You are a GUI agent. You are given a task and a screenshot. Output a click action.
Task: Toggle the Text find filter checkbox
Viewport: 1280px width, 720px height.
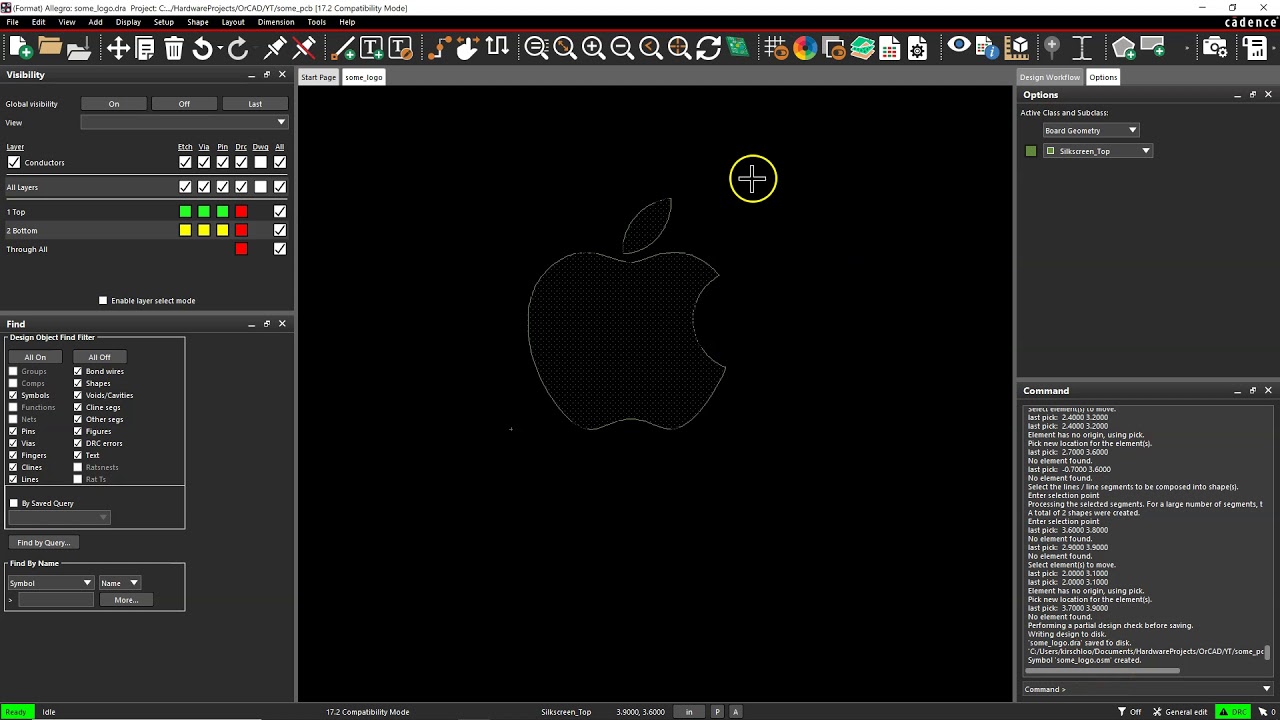point(78,455)
